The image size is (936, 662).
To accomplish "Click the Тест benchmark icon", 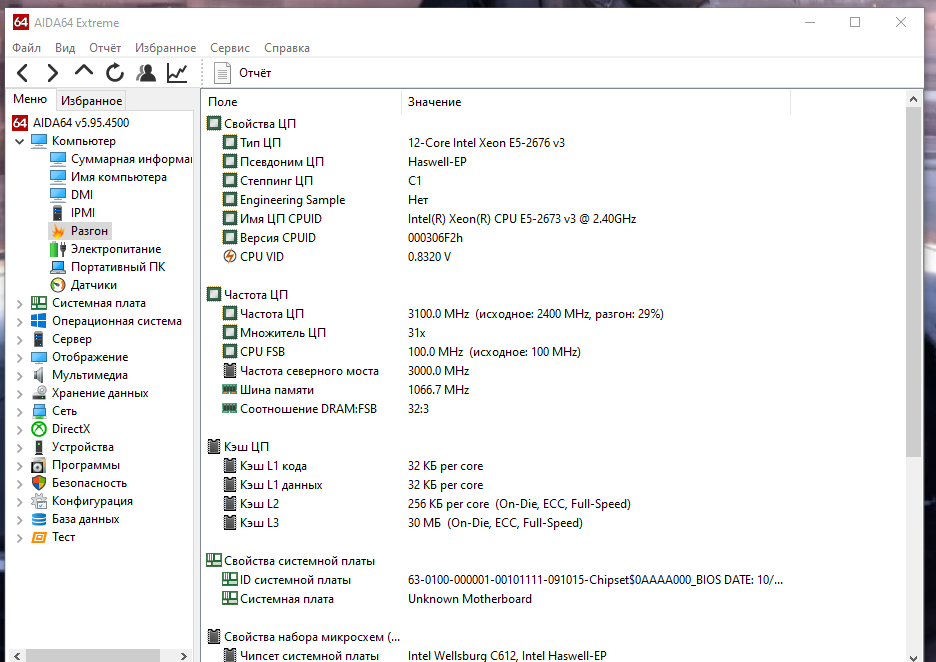I will 39,537.
